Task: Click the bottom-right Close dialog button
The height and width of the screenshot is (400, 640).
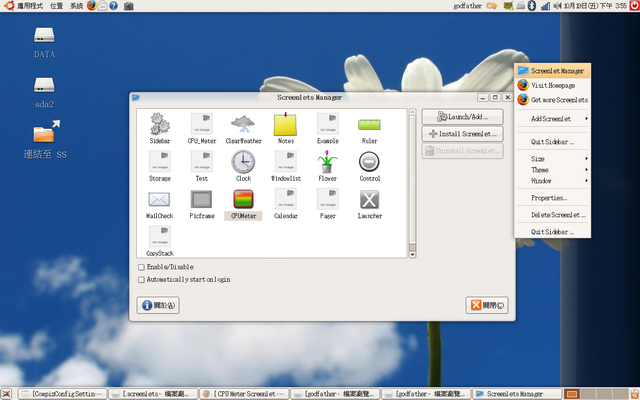Action: (x=487, y=305)
